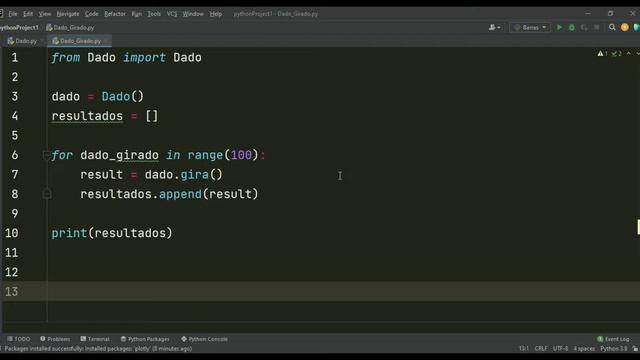Click line number 1 in the gutter
Screen dimensions: 640x360
click(15, 58)
